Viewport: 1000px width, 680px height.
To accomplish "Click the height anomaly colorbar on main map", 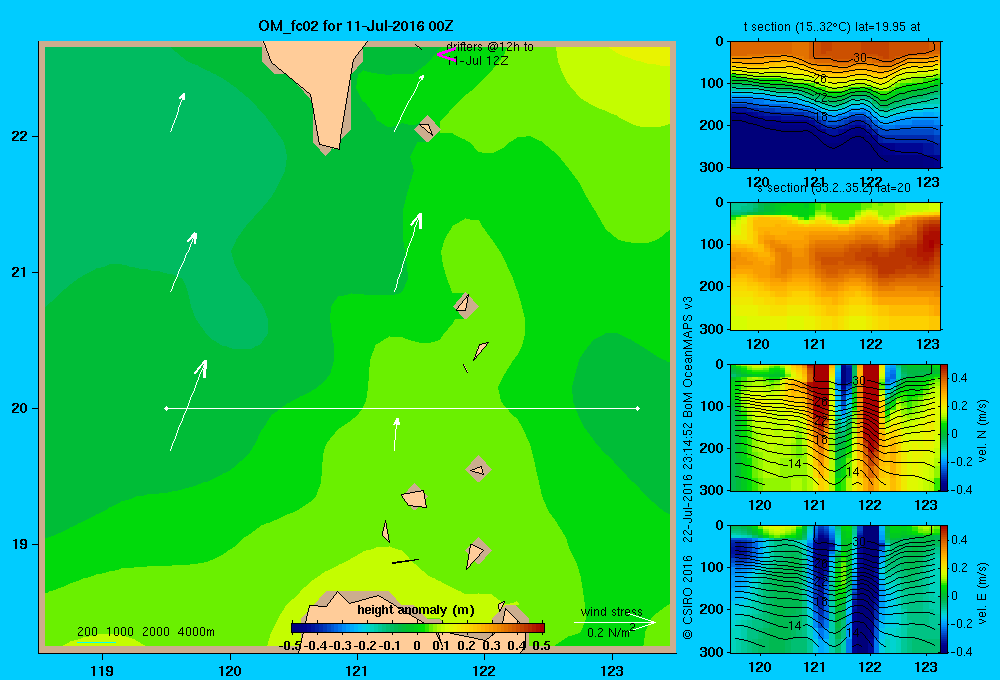I will click(418, 628).
